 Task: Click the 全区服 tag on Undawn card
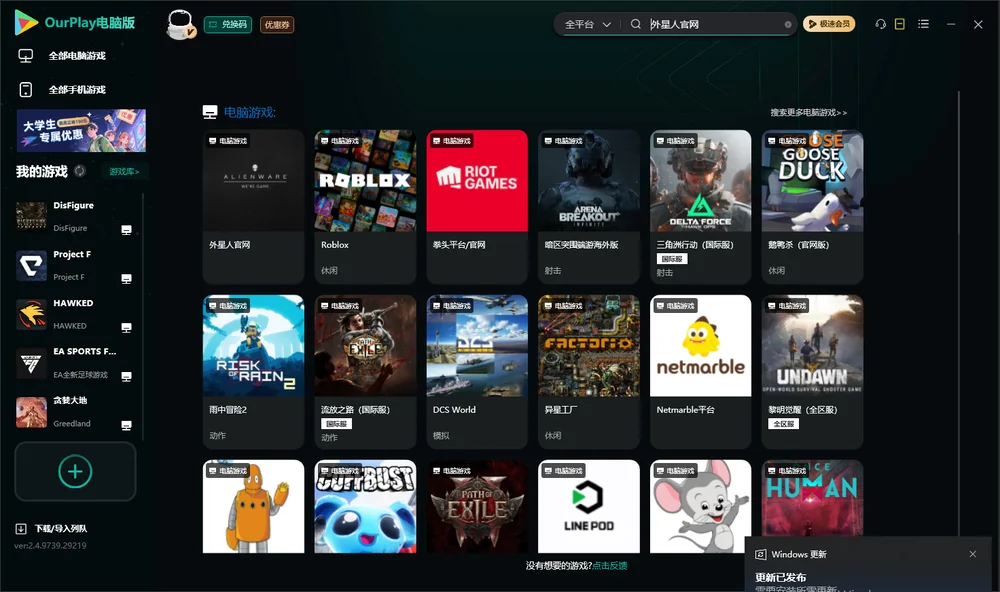coord(783,424)
